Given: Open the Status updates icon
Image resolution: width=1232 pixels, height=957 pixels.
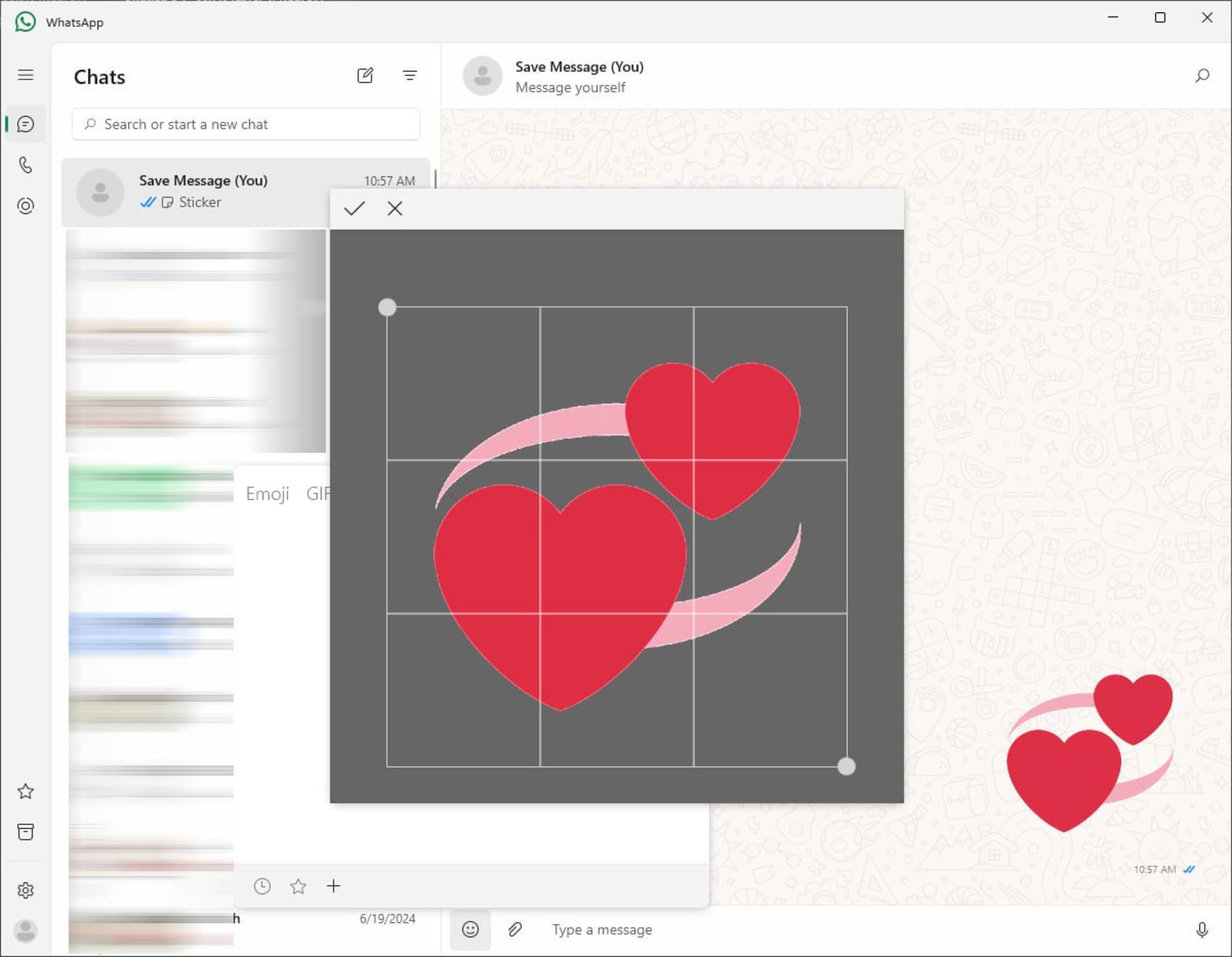Looking at the screenshot, I should pos(26,206).
